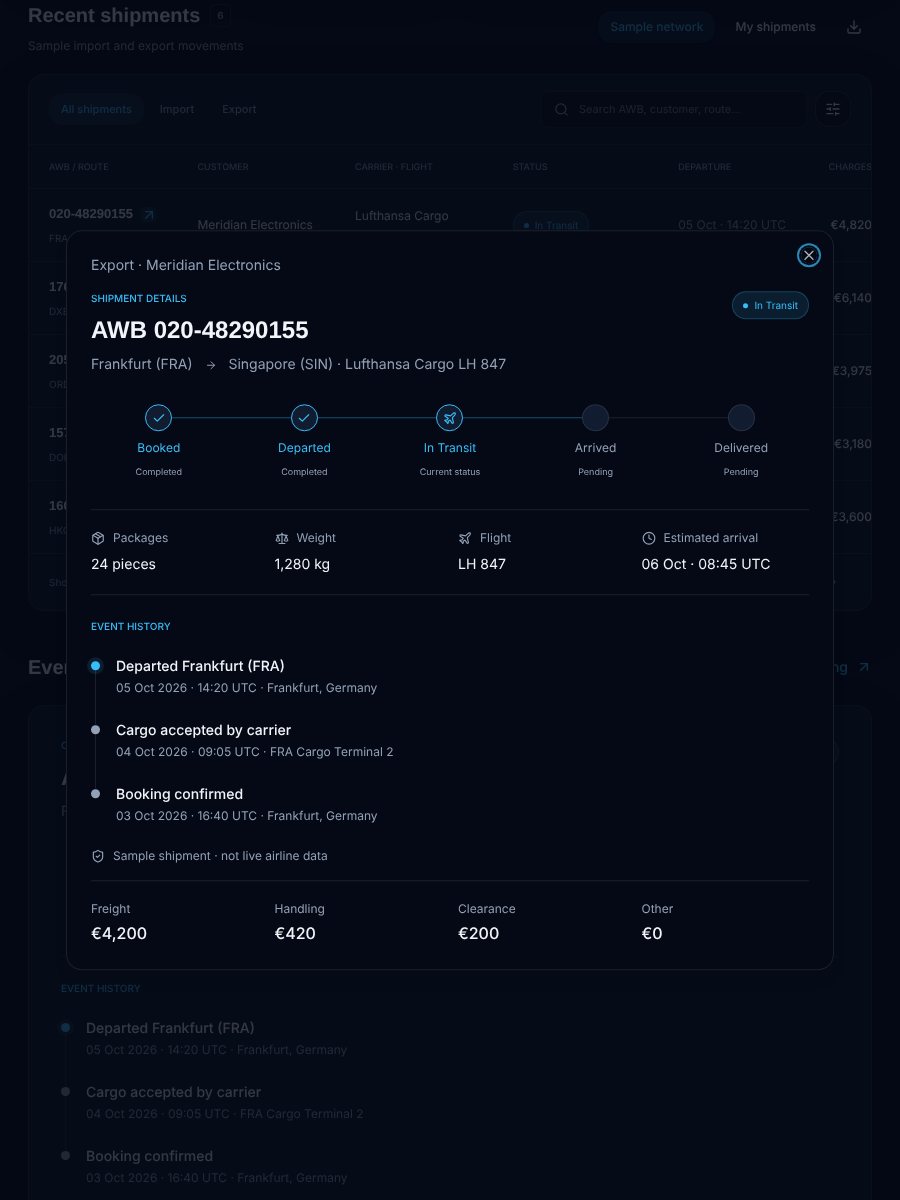Click the Departed Frankfurt event dot in dialog
Screen dimensions: 900x1200
click(x=95, y=666)
